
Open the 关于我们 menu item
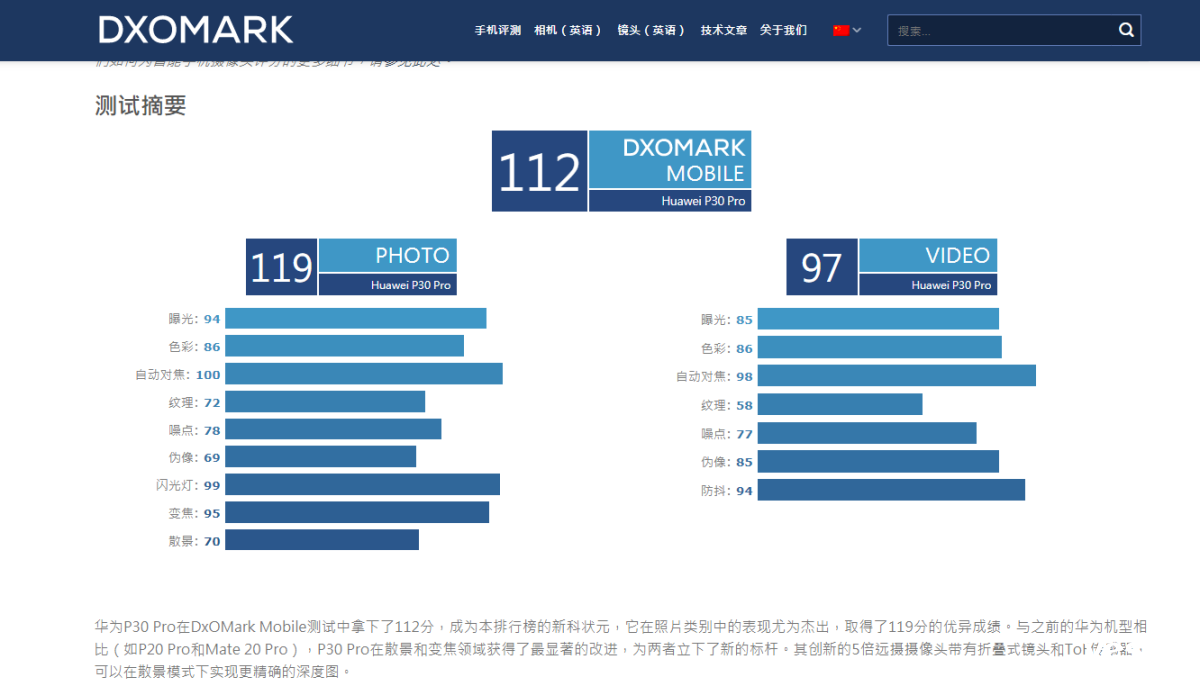(x=783, y=30)
